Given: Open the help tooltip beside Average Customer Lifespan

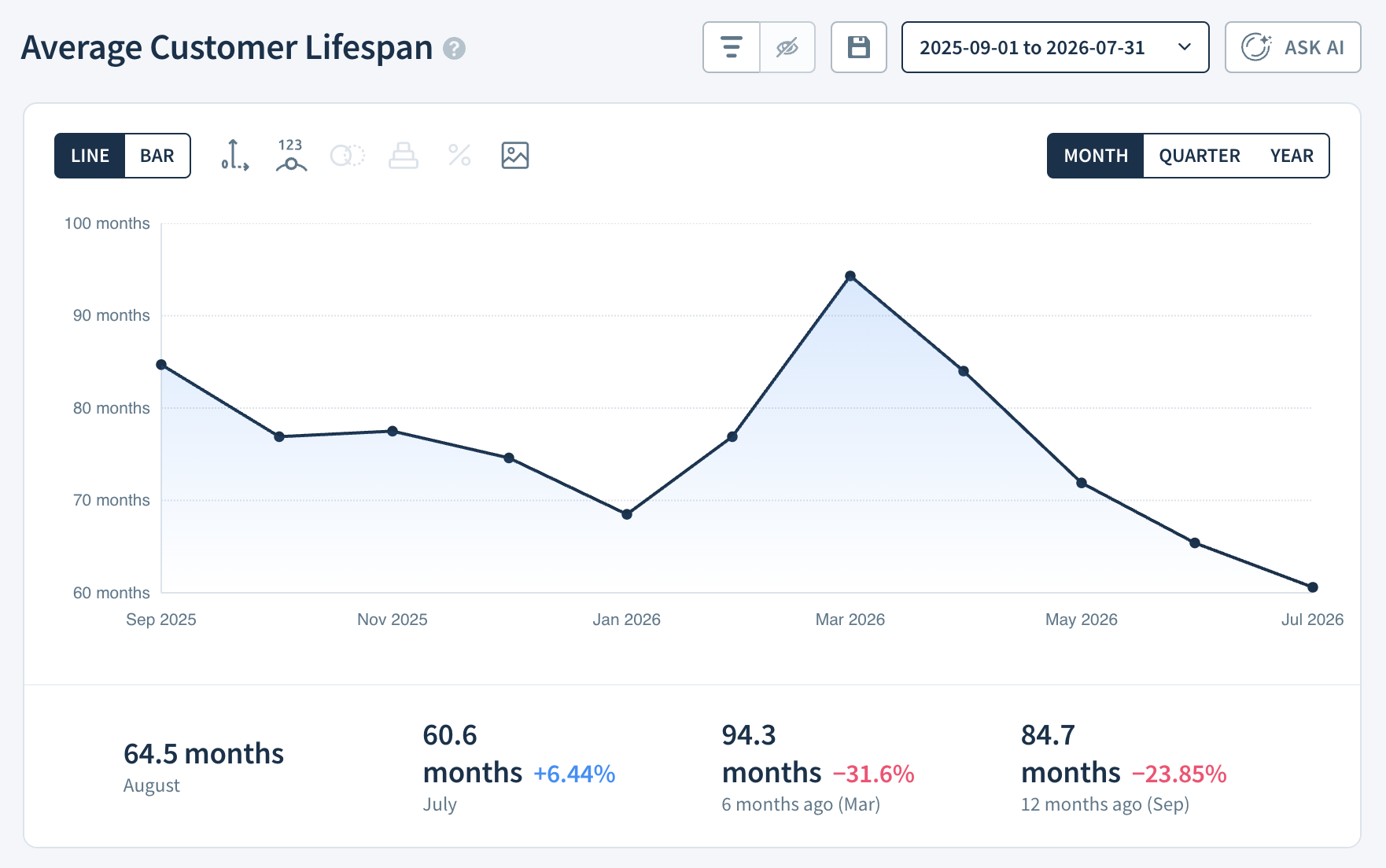Looking at the screenshot, I should [454, 49].
